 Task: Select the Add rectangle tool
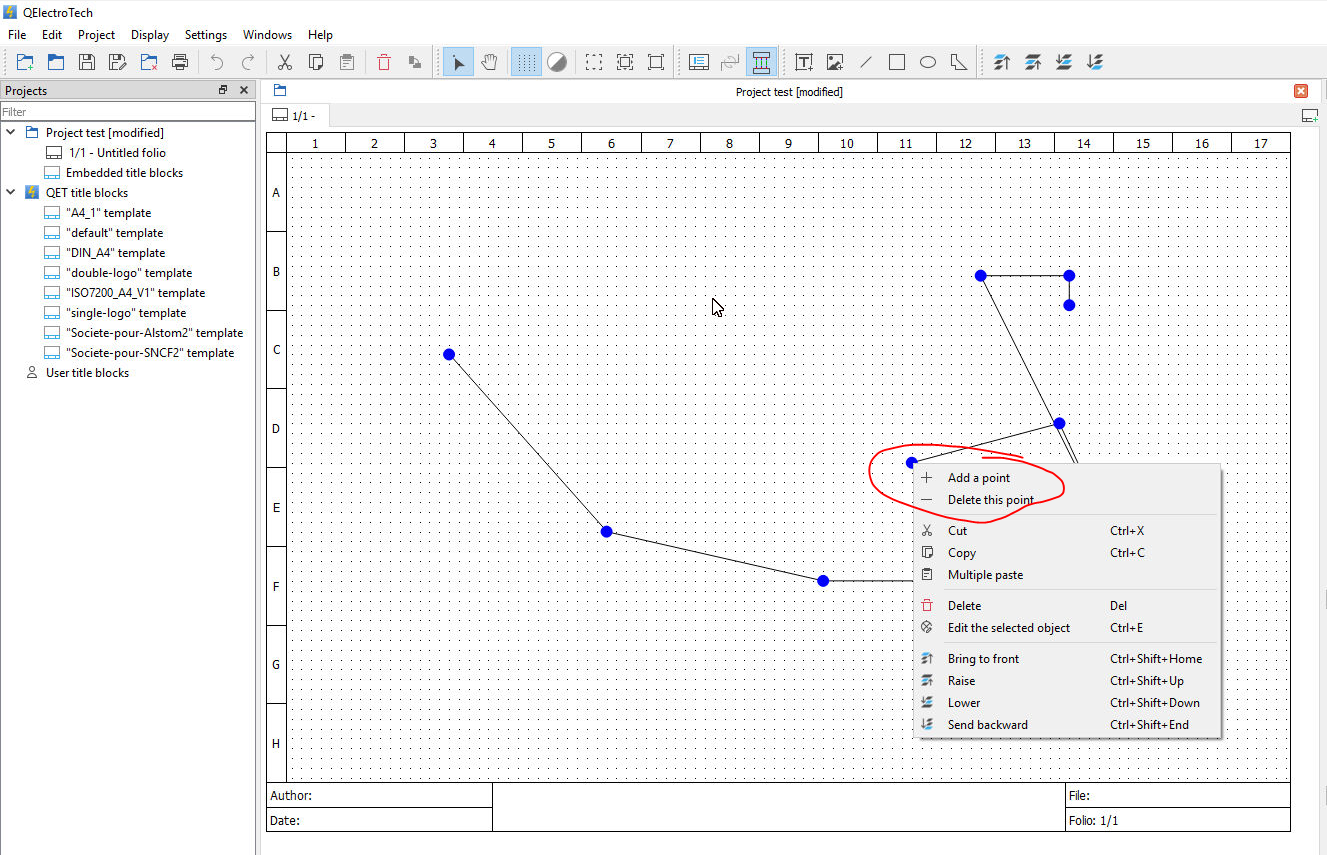897,62
